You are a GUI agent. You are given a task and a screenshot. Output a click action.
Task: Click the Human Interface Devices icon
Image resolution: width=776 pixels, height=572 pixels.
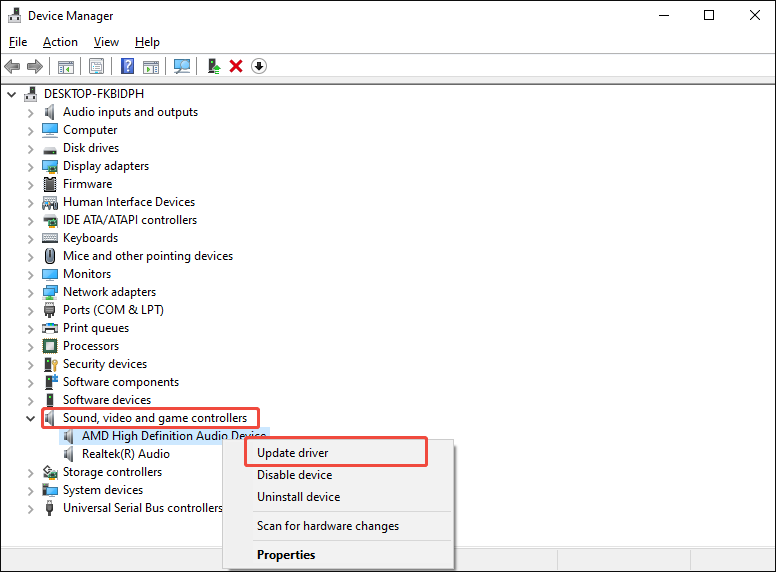pos(50,202)
